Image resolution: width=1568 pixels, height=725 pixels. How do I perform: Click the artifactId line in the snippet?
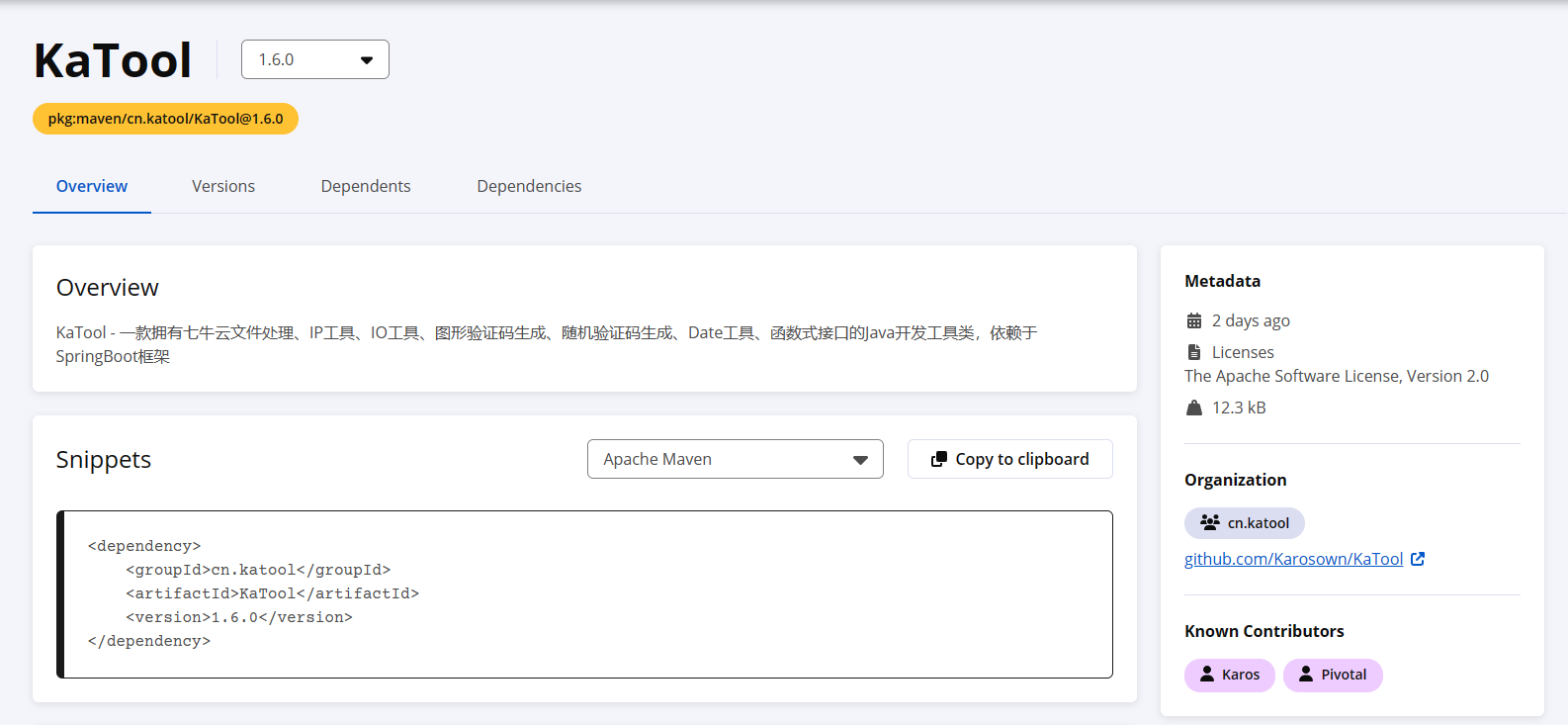click(x=272, y=593)
